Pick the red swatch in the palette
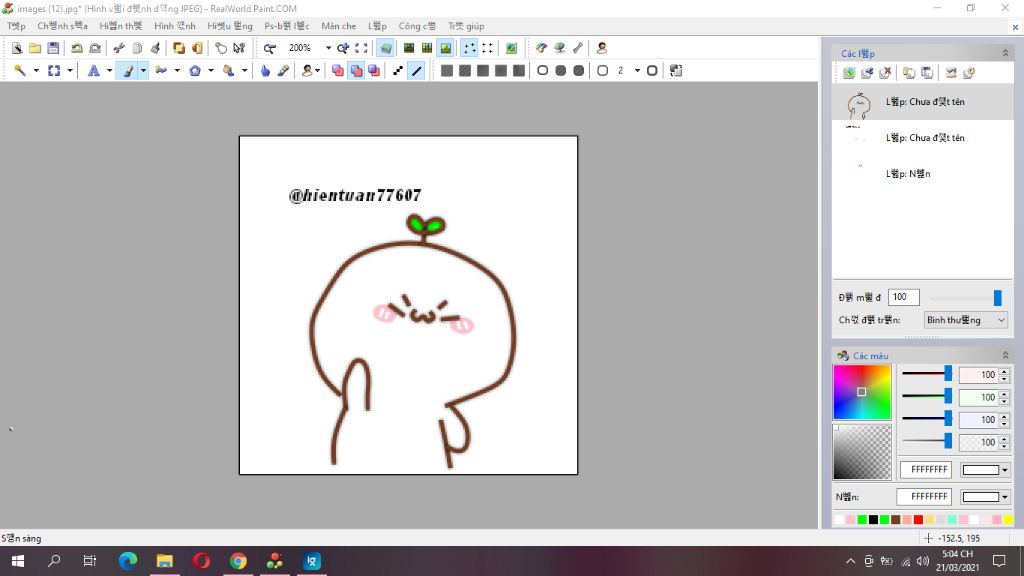Viewport: 1024px width, 576px height. (x=918, y=520)
